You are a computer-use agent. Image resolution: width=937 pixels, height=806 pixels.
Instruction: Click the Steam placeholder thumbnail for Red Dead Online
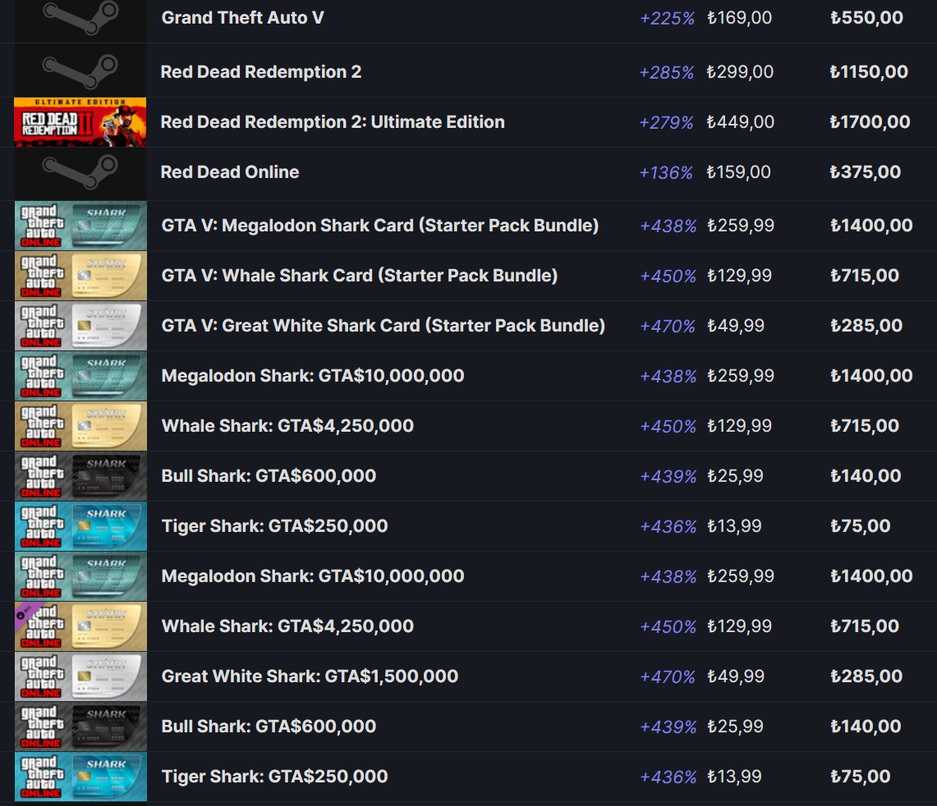coord(81,173)
